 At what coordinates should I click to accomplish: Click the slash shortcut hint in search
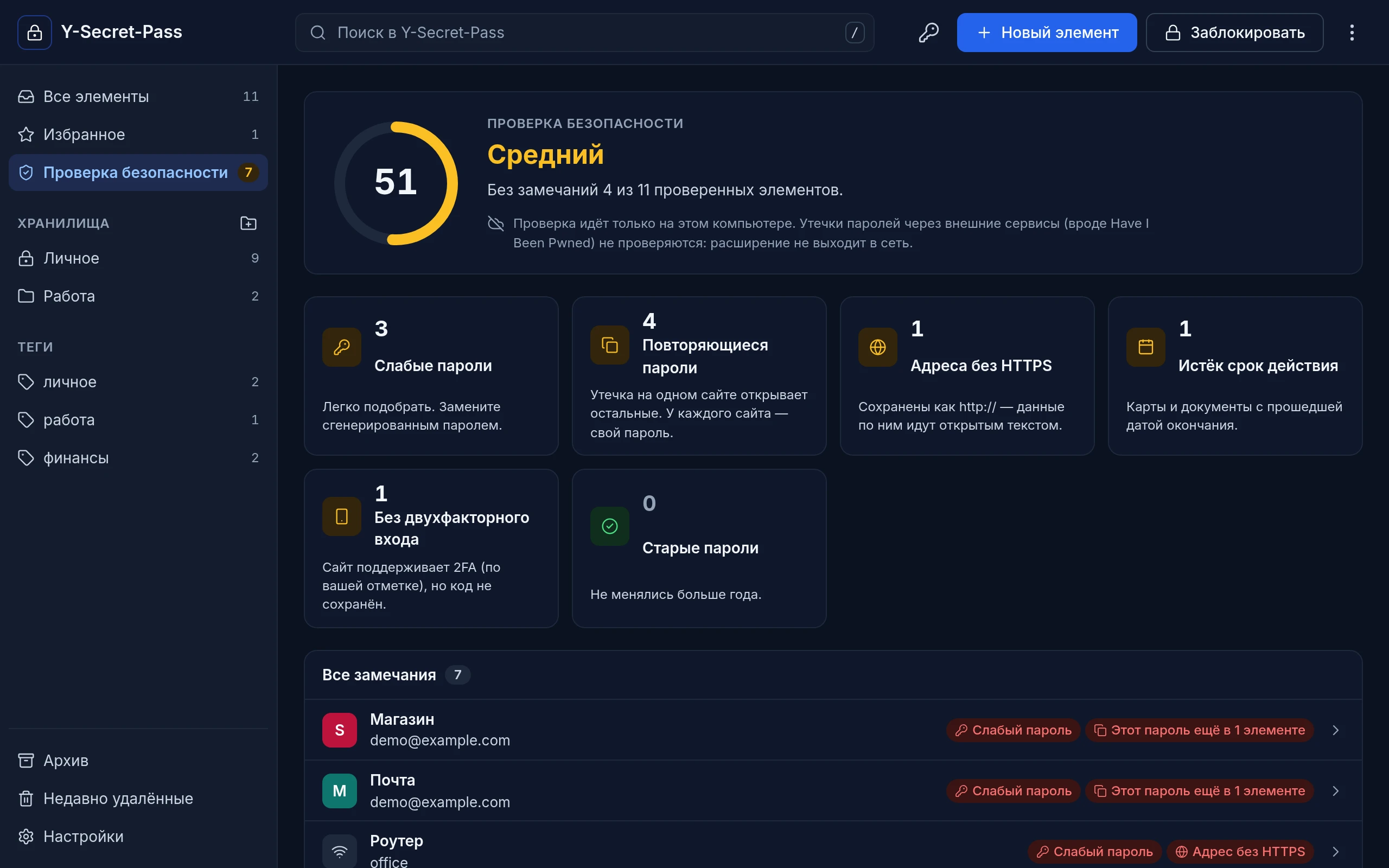point(855,33)
